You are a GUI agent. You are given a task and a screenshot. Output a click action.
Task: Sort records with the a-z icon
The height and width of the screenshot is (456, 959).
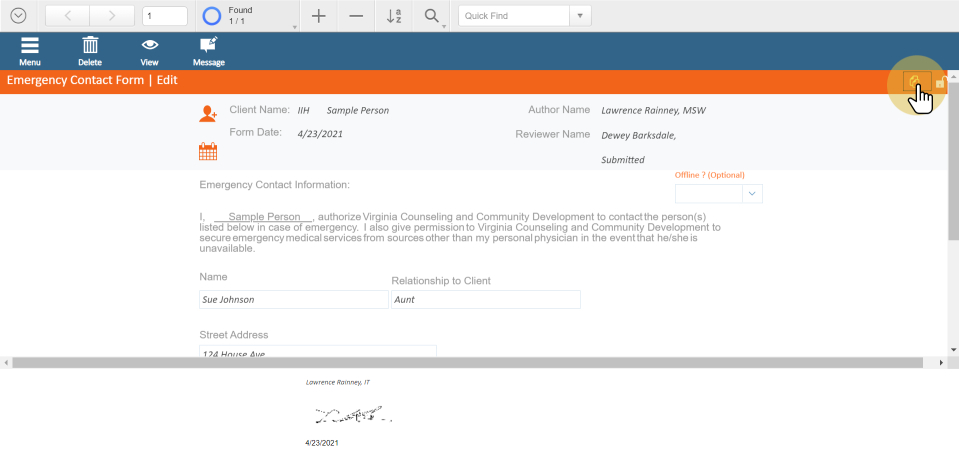[394, 16]
